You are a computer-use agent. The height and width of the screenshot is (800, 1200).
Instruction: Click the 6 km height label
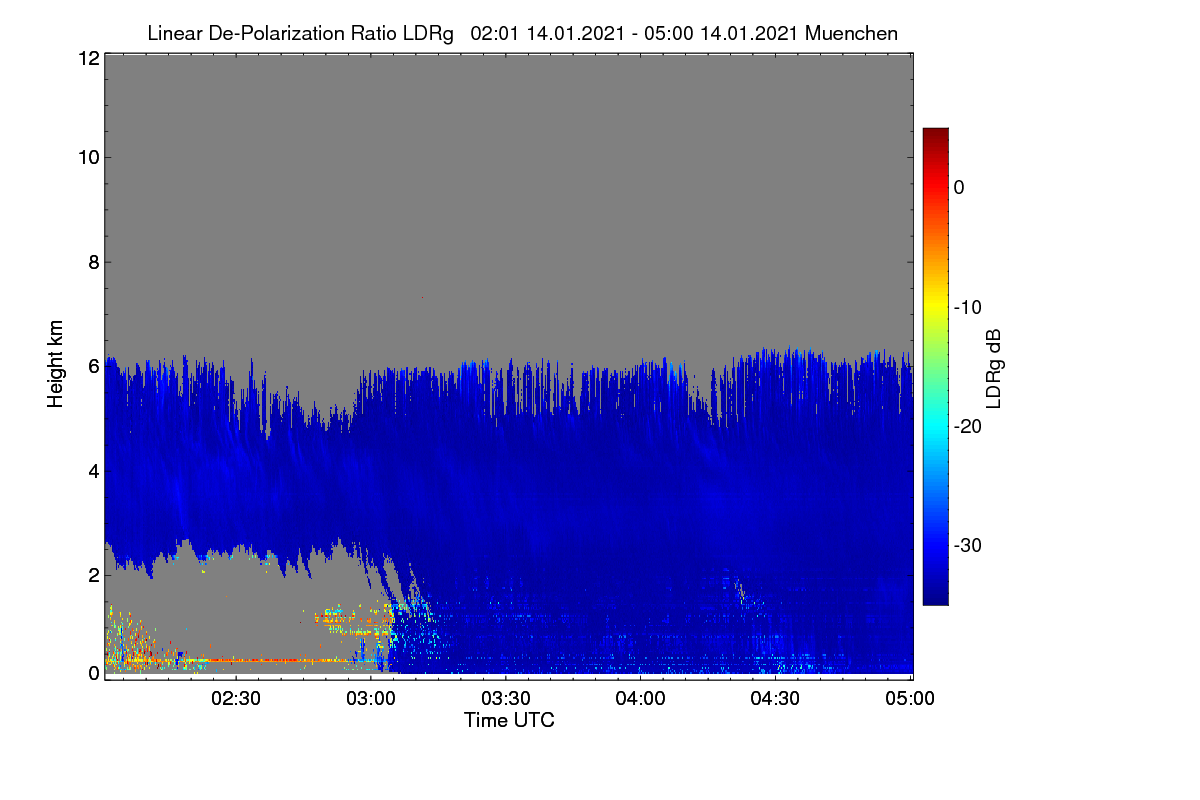tap(92, 366)
